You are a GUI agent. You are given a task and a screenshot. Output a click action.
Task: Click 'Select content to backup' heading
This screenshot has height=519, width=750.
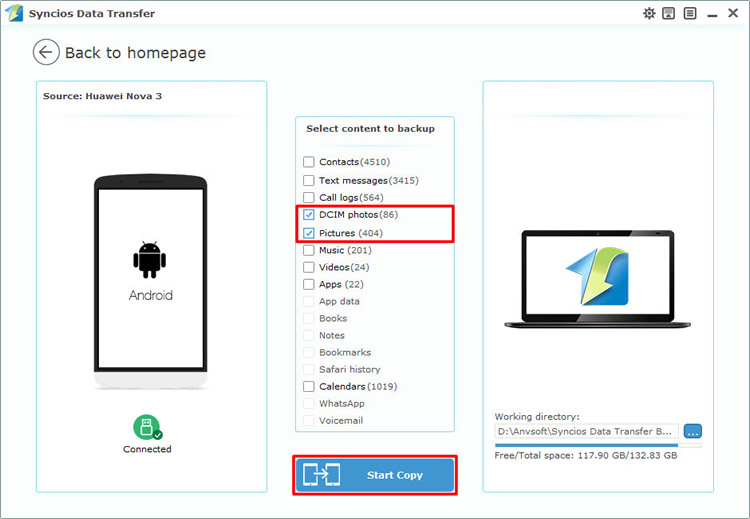pyautogui.click(x=370, y=129)
